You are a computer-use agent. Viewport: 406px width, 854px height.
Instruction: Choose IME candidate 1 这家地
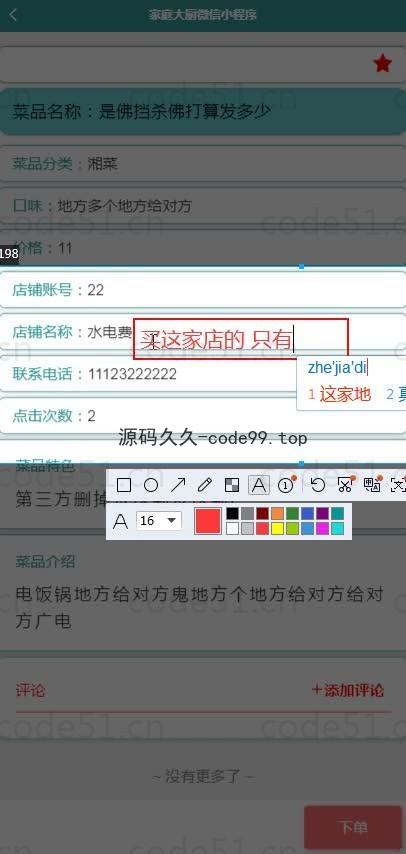pos(340,394)
